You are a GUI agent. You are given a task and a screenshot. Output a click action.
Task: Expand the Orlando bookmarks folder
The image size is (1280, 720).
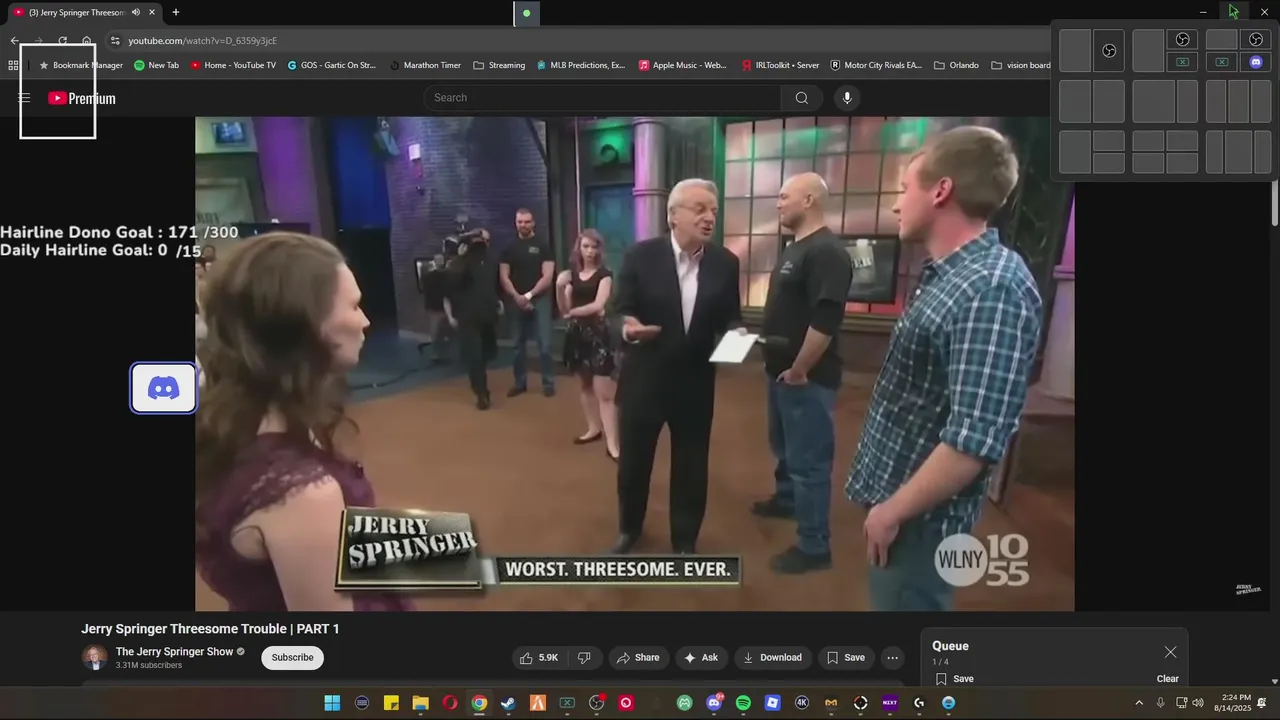coord(956,65)
